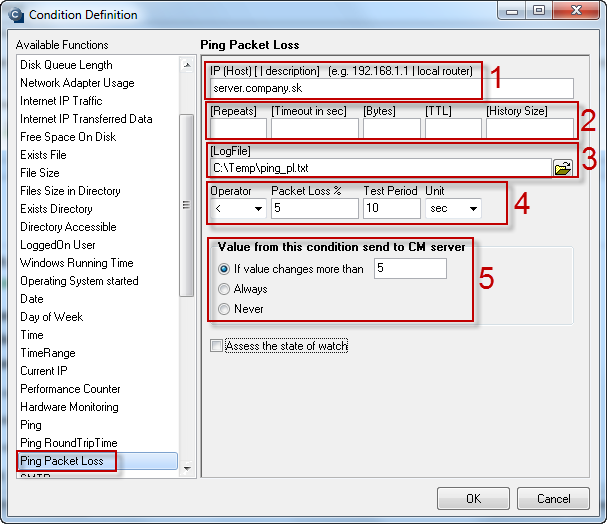Viewport: 607px width, 524px height.
Task: Open the LogFile browse folder icon
Action: pos(562,168)
